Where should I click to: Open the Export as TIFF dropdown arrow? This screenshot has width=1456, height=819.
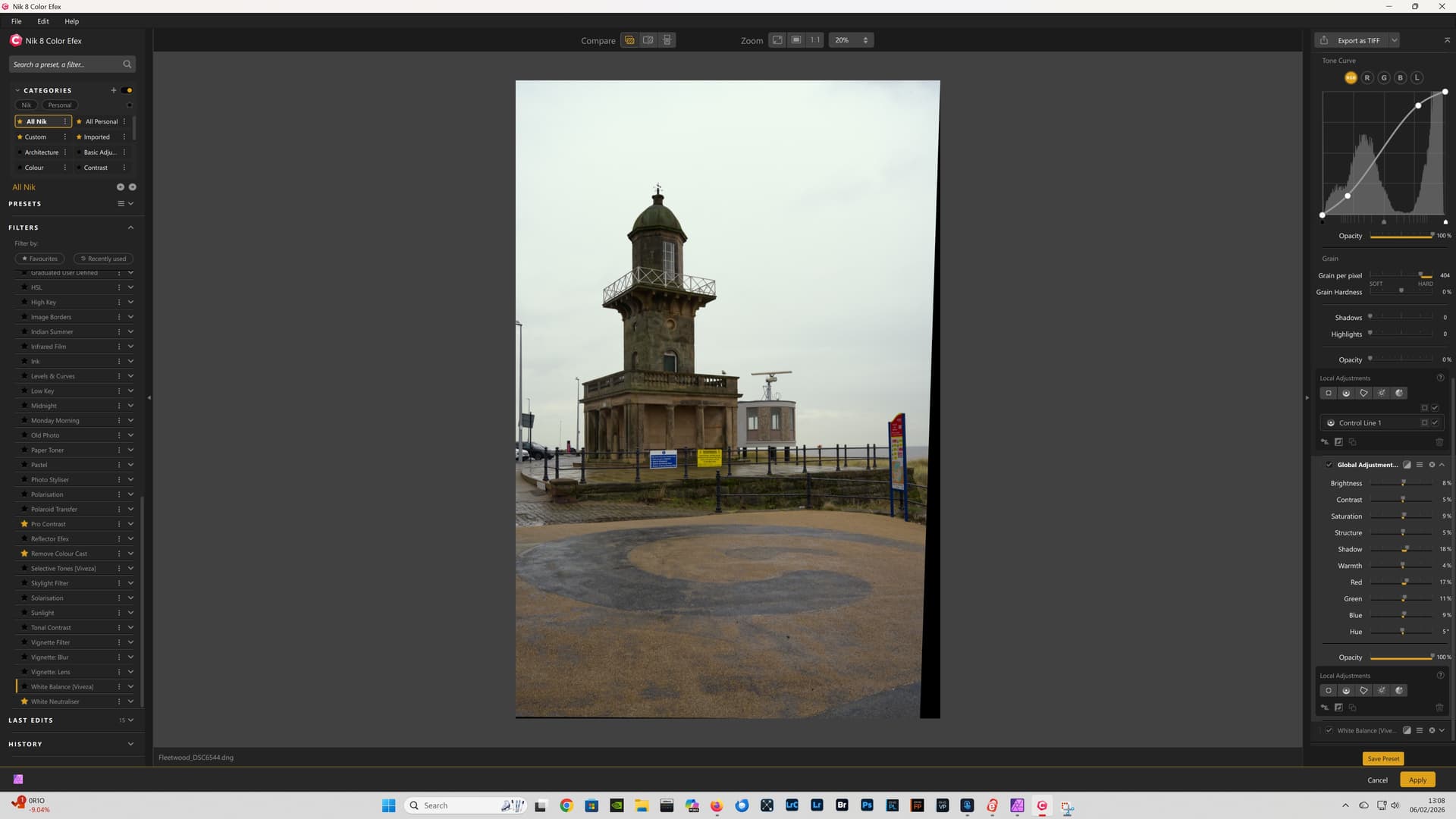click(x=1394, y=40)
